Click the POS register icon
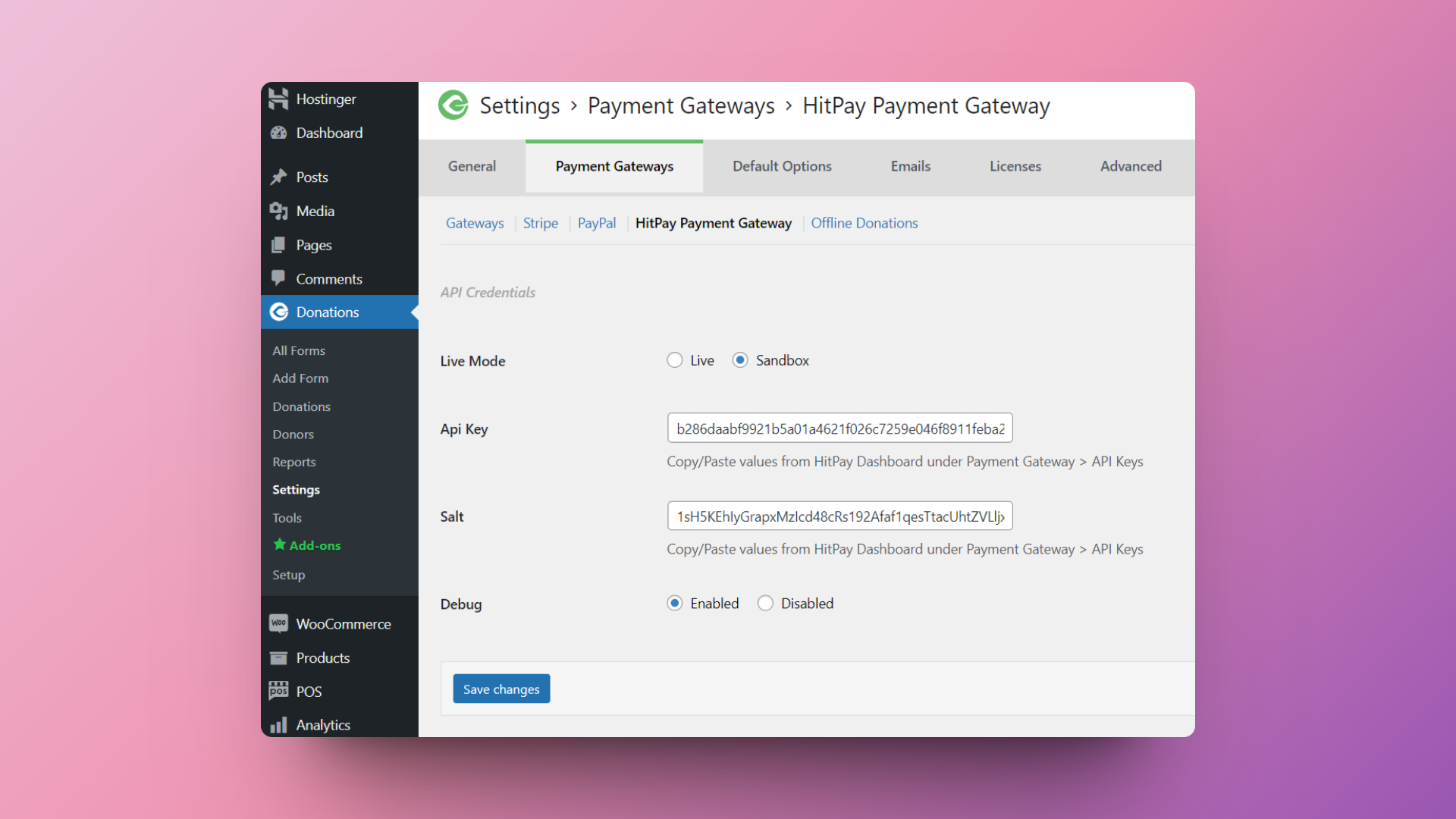Screen dimensions: 1456x819 tap(278, 691)
